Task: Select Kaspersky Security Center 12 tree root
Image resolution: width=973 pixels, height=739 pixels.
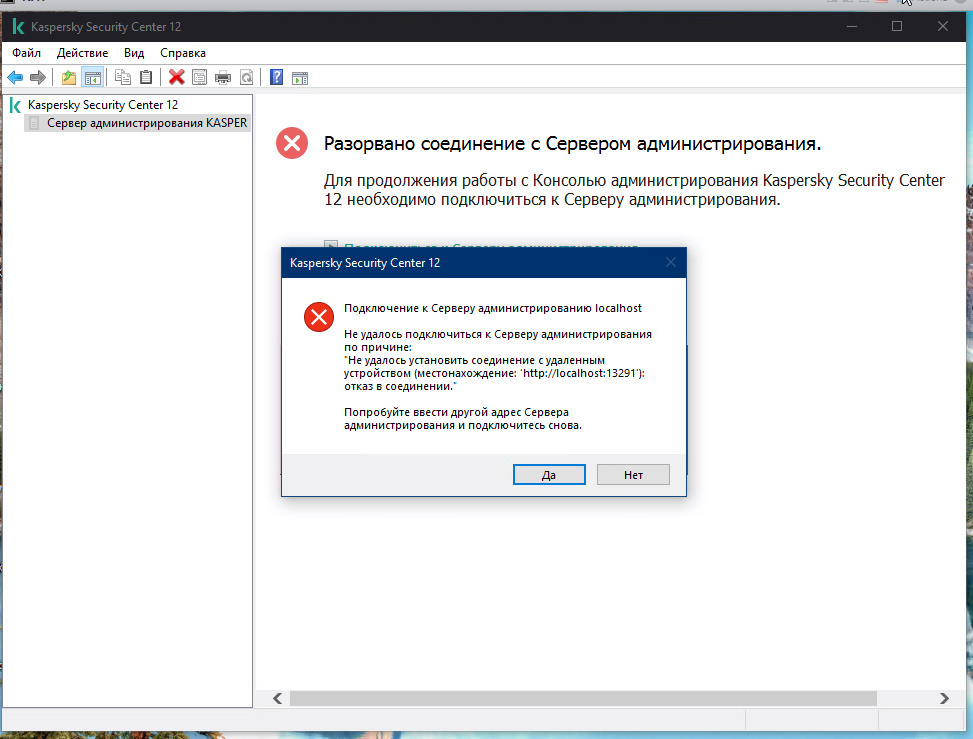Action: coord(103,105)
